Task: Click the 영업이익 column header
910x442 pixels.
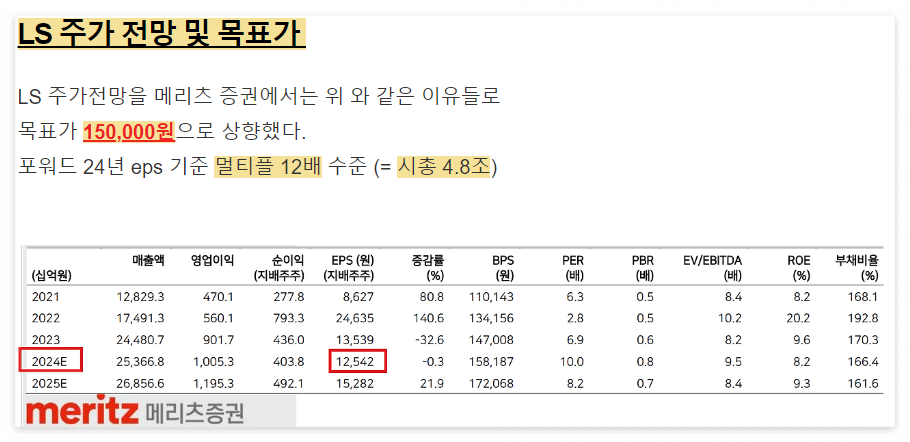Action: point(212,260)
